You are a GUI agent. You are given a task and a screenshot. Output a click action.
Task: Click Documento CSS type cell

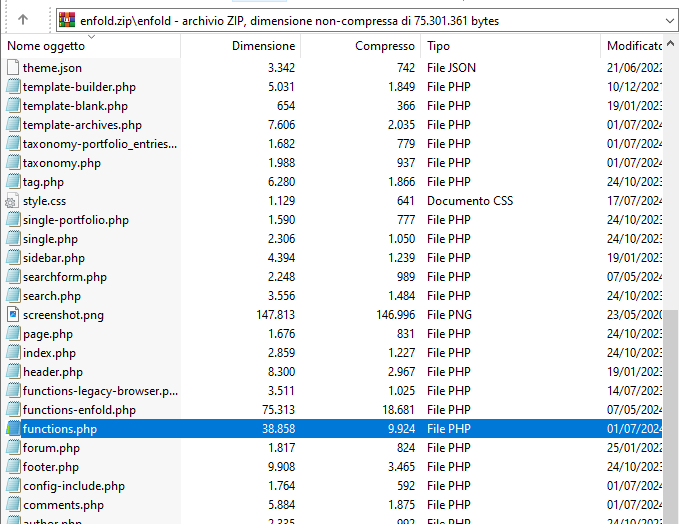[x=470, y=201]
